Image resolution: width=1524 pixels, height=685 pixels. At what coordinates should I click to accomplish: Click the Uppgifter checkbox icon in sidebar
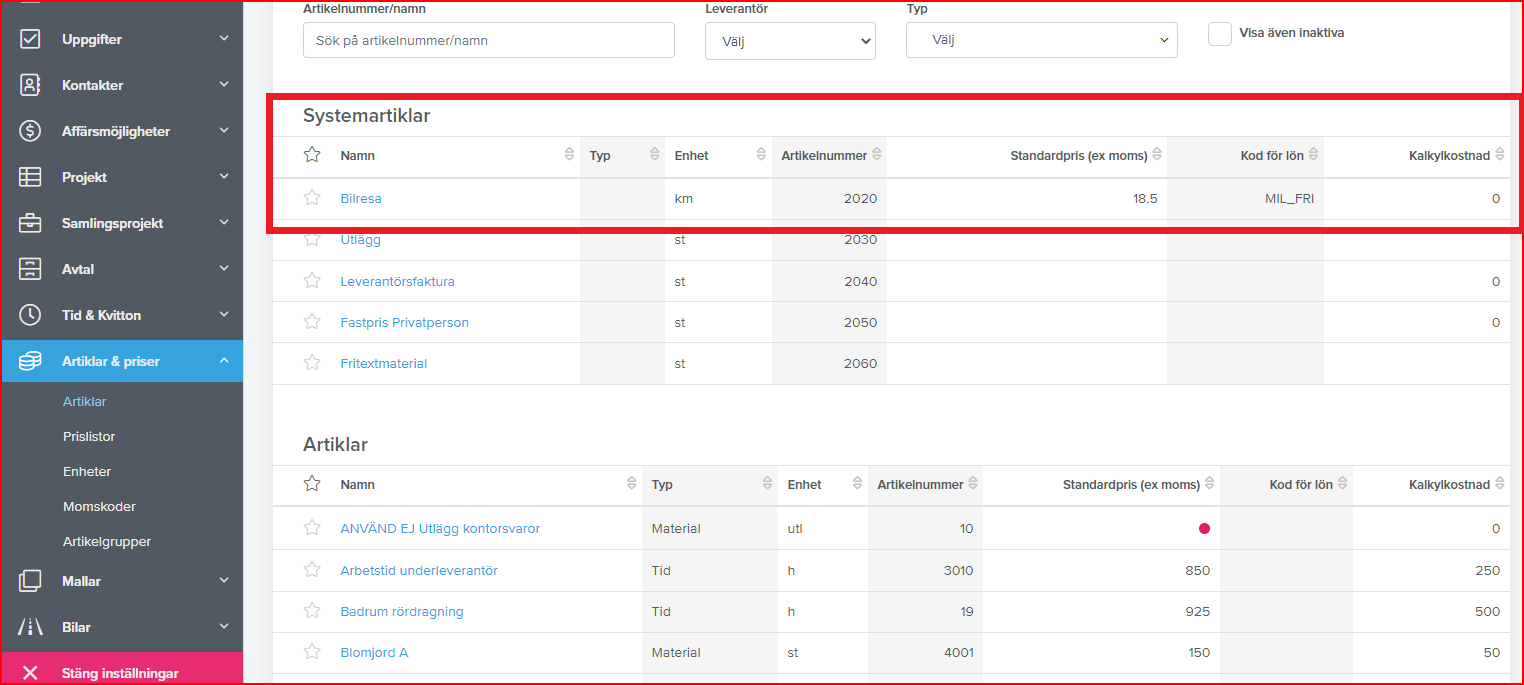[30, 39]
